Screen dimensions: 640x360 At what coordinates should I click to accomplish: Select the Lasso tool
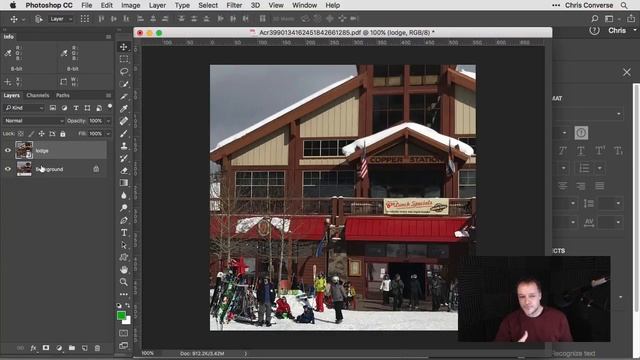tap(124, 71)
